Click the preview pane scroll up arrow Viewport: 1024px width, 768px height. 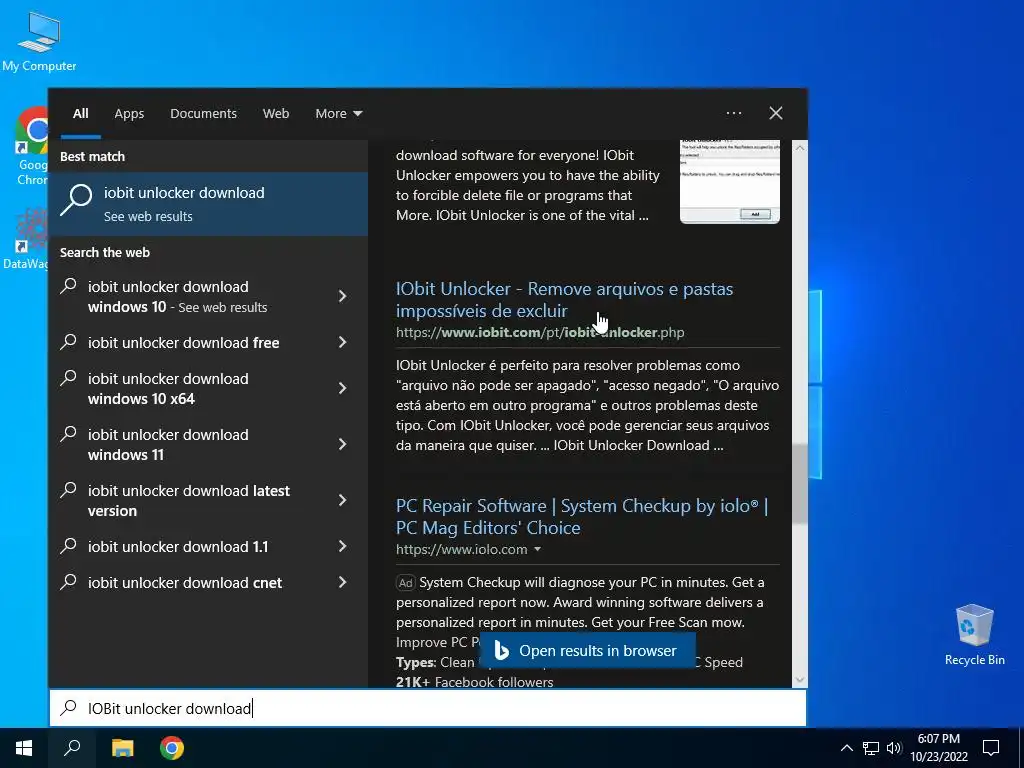pyautogui.click(x=799, y=148)
